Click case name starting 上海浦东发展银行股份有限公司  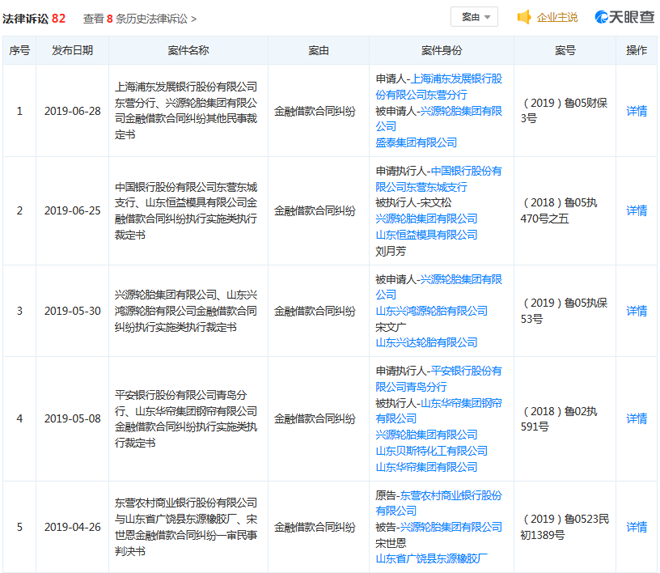[186, 111]
